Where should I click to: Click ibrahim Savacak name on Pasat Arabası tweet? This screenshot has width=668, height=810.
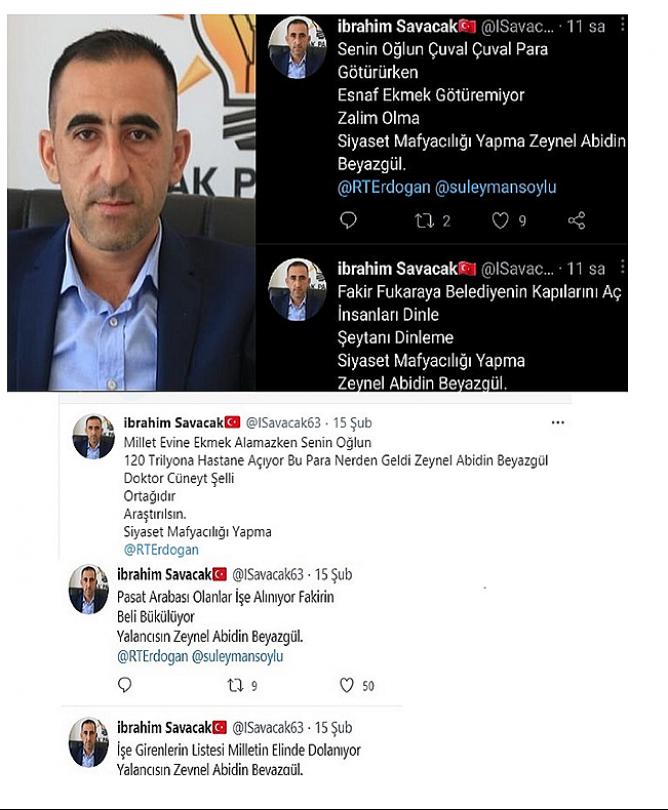tap(164, 574)
